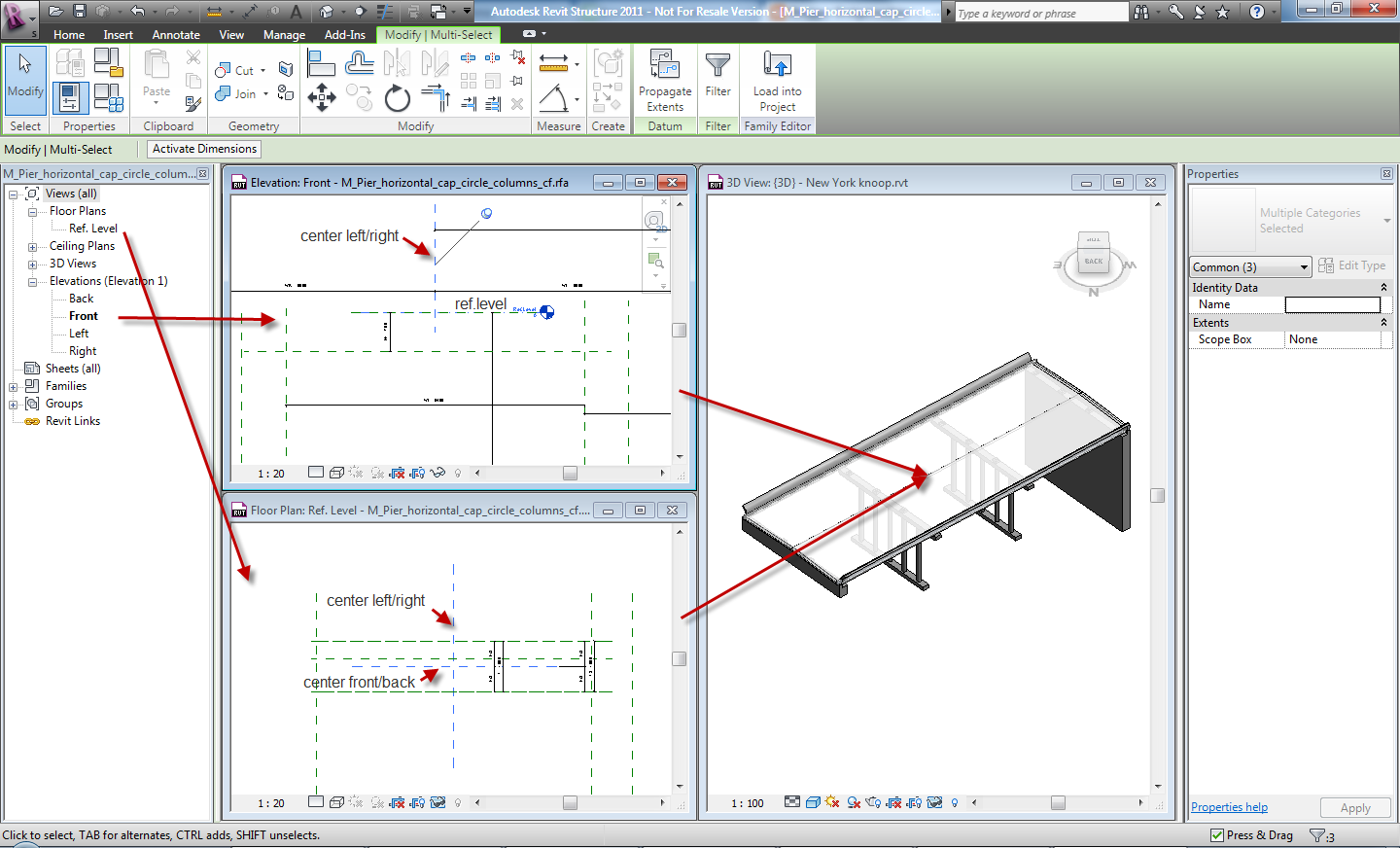
Task: Open the Home ribbon tab
Action: click(69, 34)
